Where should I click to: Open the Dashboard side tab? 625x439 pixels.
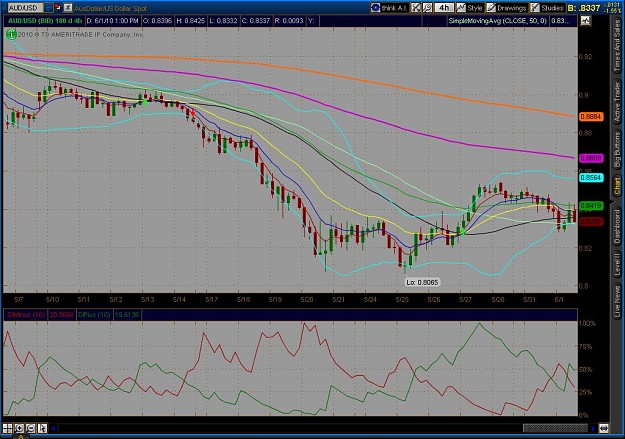[x=617, y=226]
